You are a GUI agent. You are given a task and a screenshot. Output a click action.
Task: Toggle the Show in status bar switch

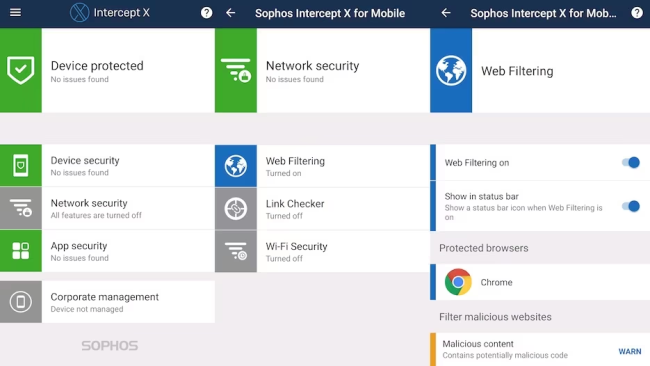(631, 206)
